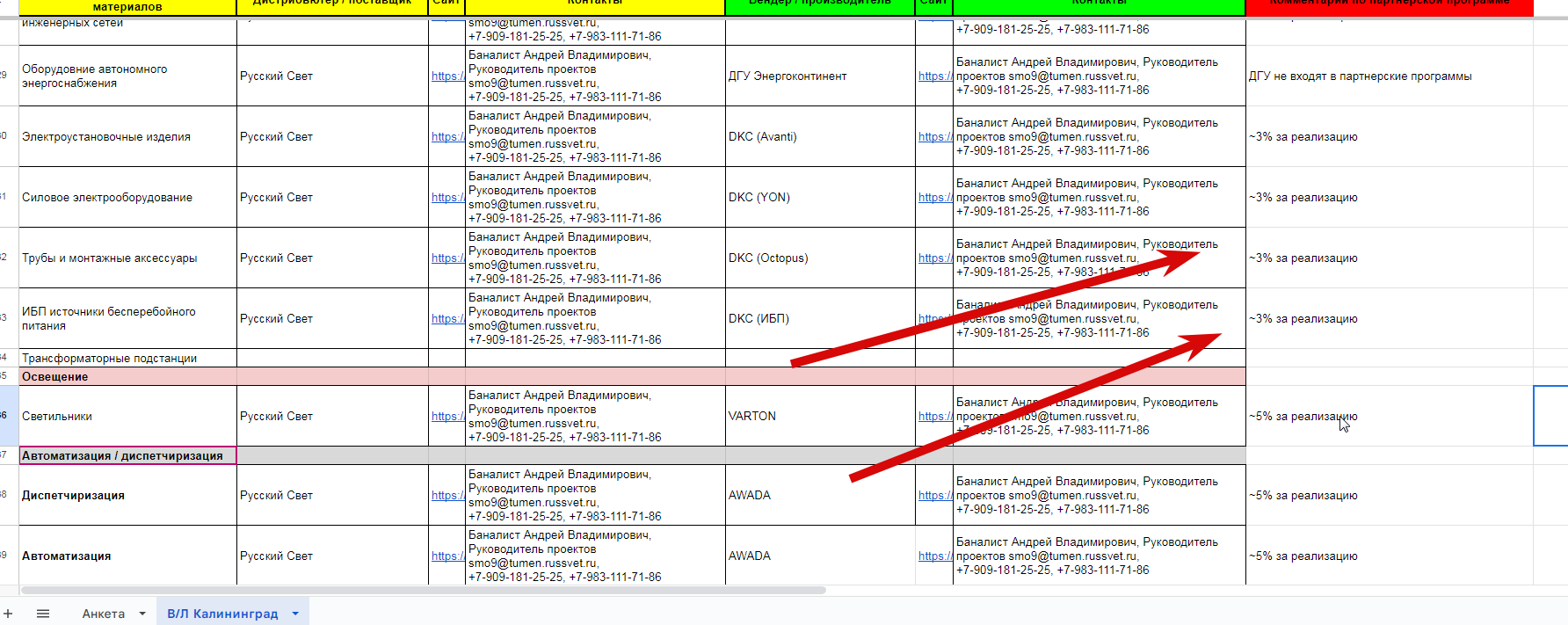Select the Оборудование автономного энергоснабжения cell

tap(127, 76)
